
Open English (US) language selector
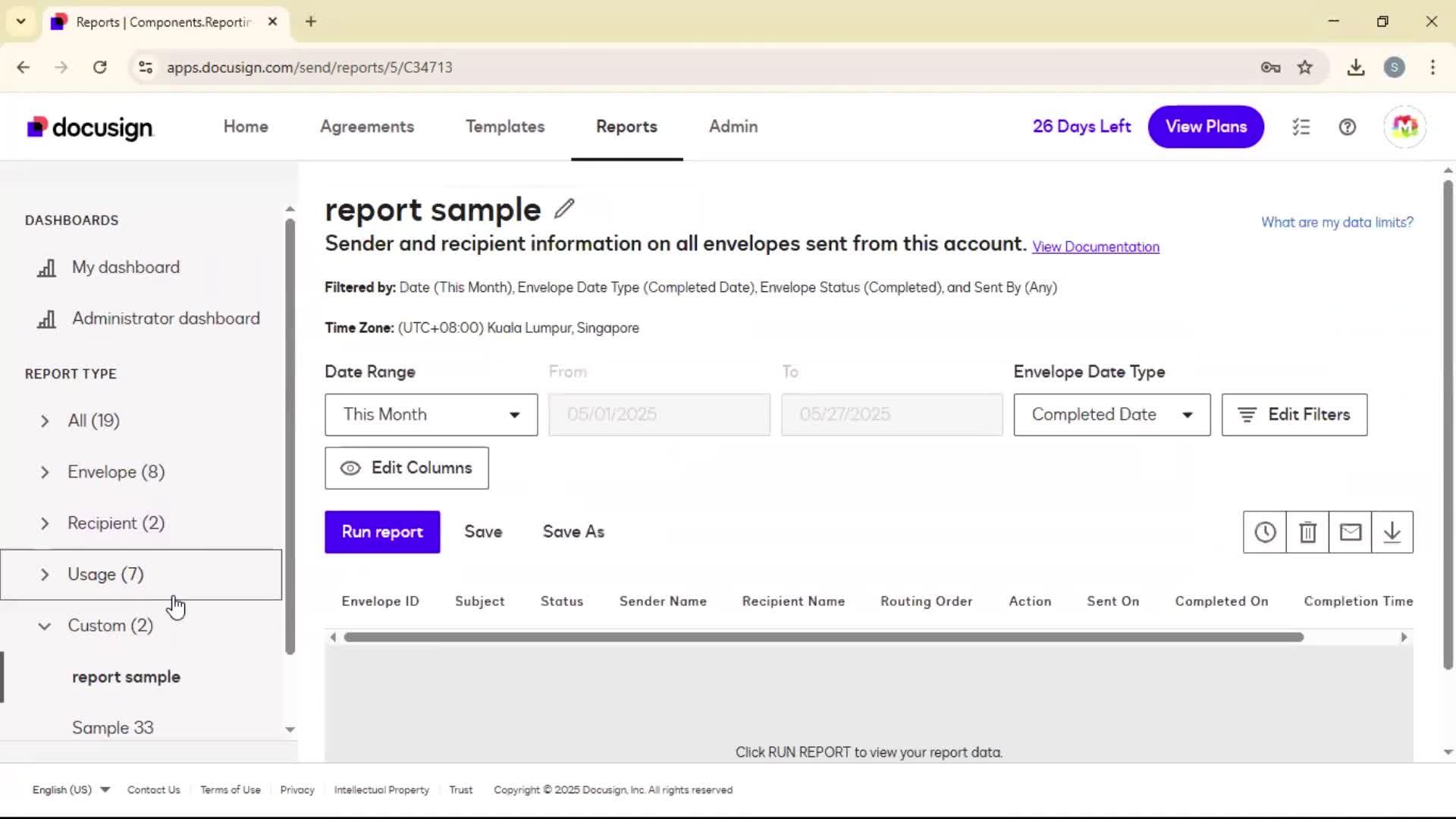point(71,790)
